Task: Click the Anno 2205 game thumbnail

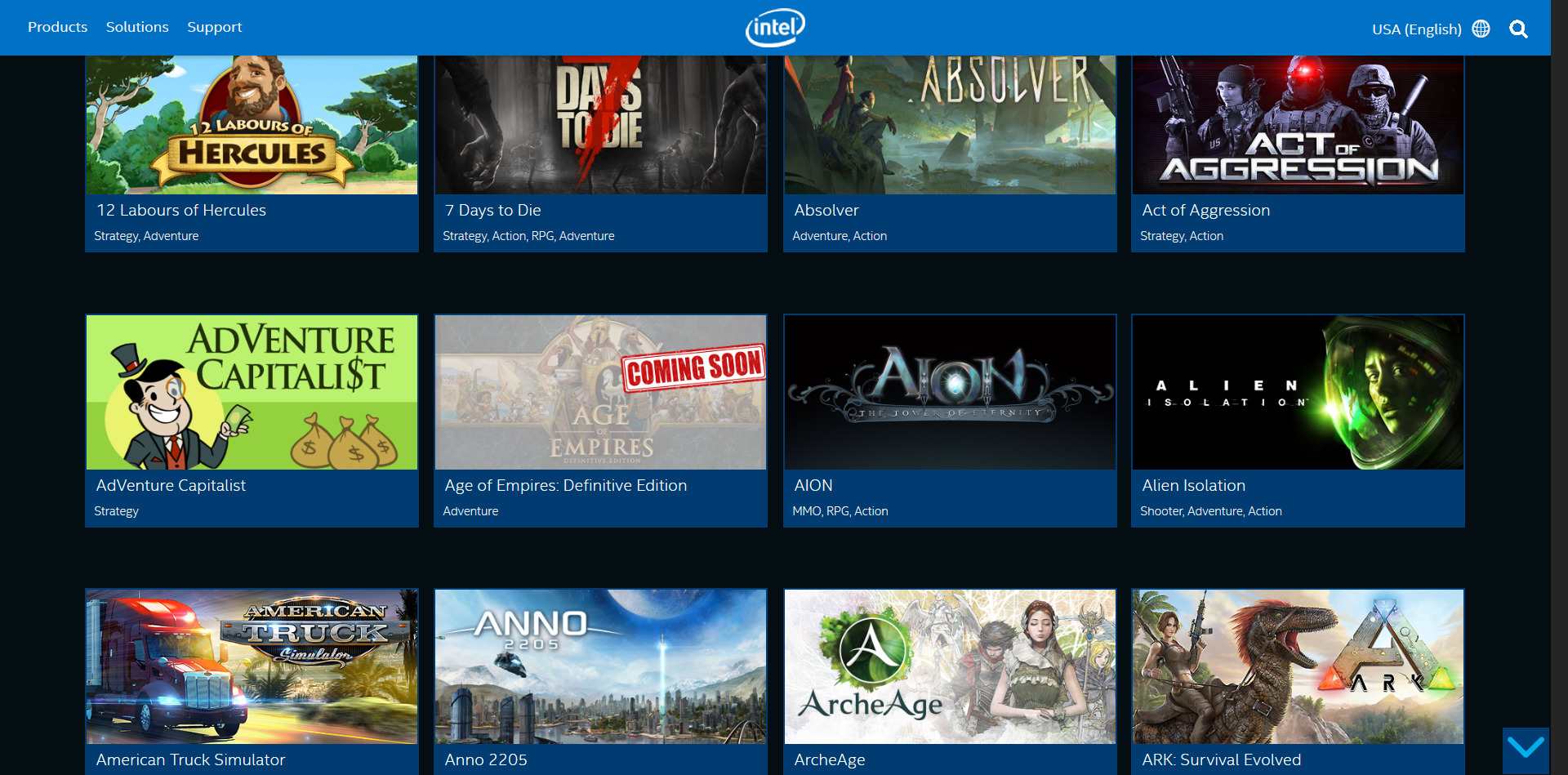Action: point(600,666)
